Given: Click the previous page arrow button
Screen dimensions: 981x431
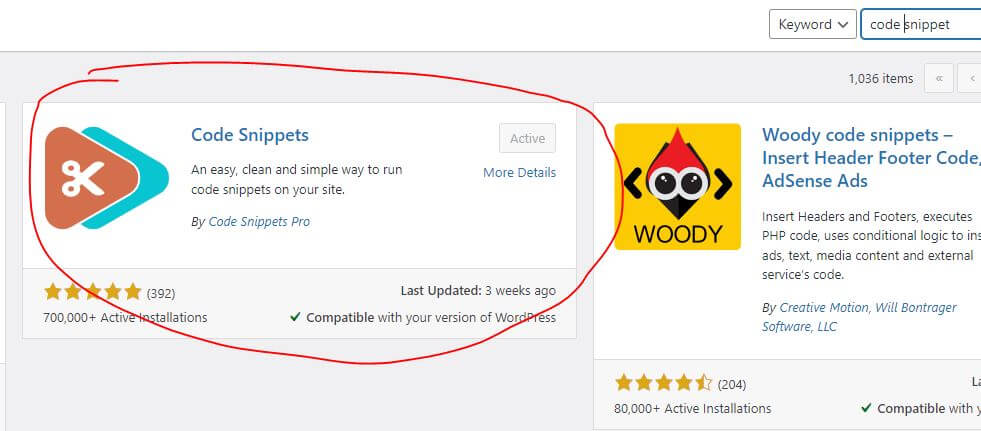Looking at the screenshot, I should coord(972,78).
